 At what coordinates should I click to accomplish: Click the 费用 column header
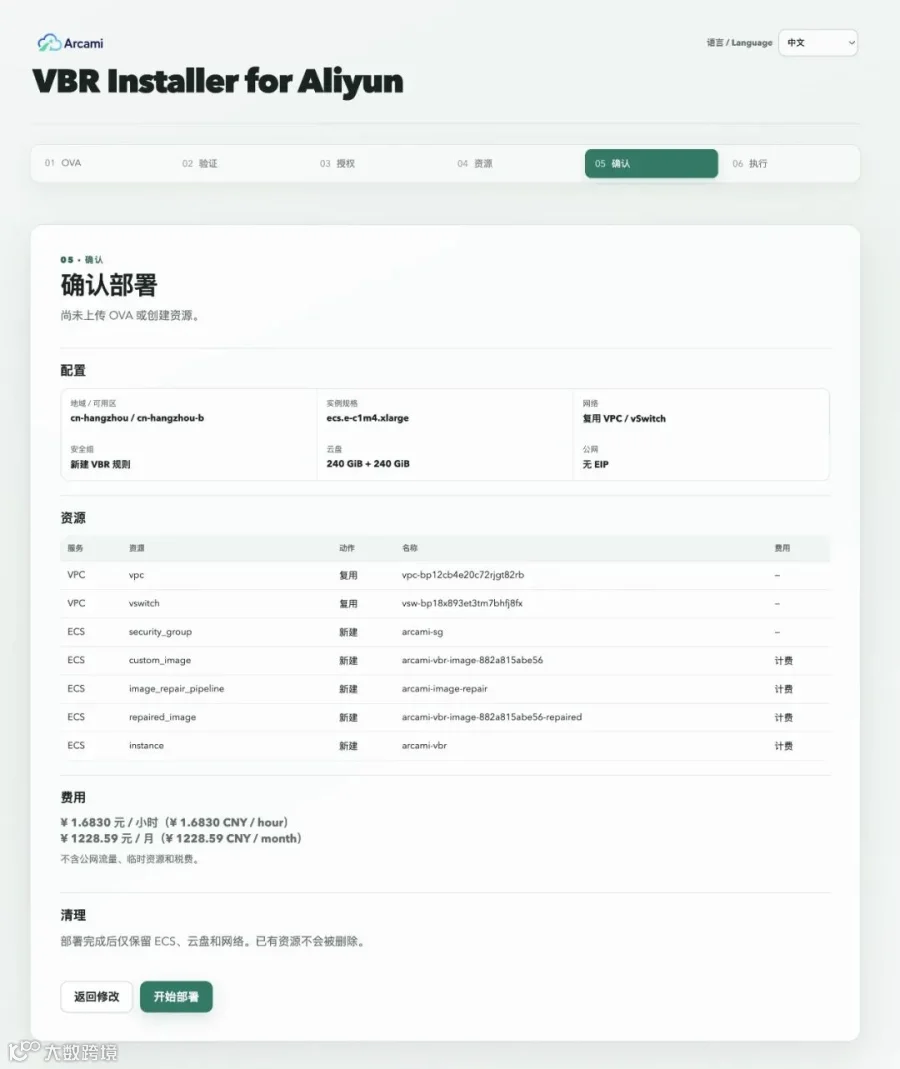782,548
